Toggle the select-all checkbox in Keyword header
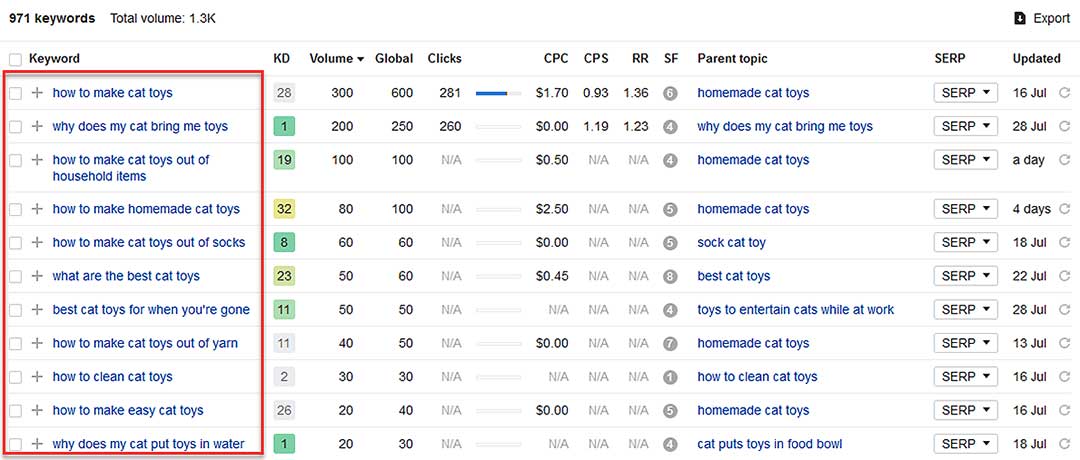Viewport: 1080px width, 460px height. point(15,59)
